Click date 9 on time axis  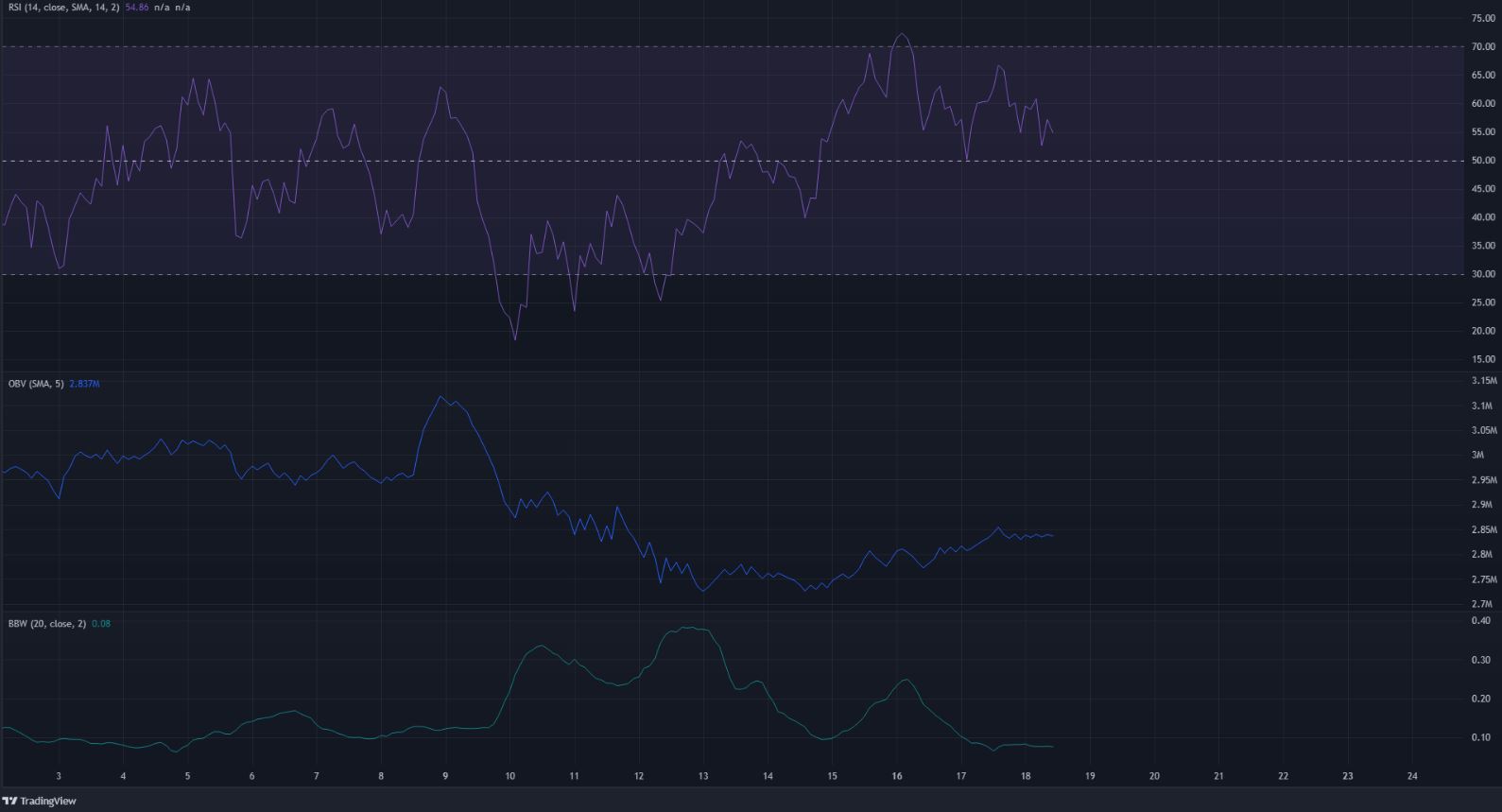445,776
